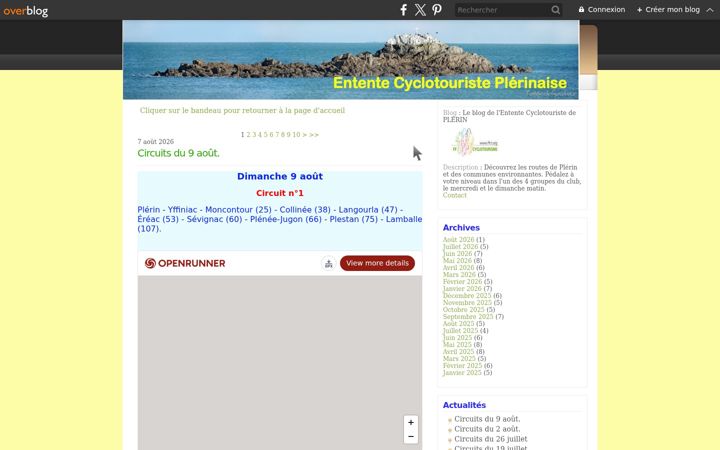720x450 pixels.
Task: Open article Circuits du 9 août
Action: click(178, 153)
